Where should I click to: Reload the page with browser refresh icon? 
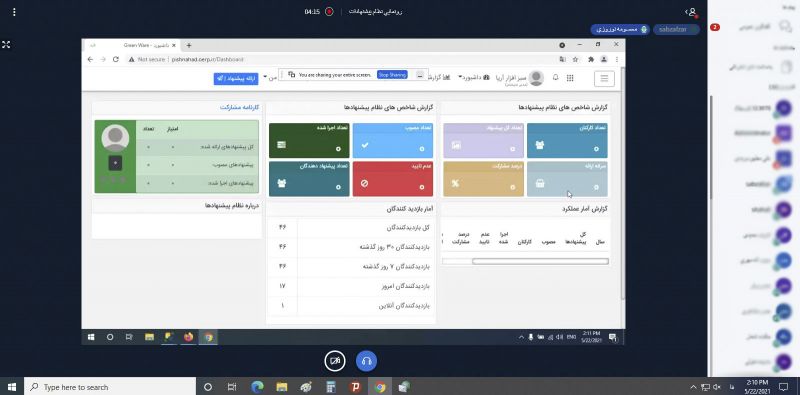[116, 59]
